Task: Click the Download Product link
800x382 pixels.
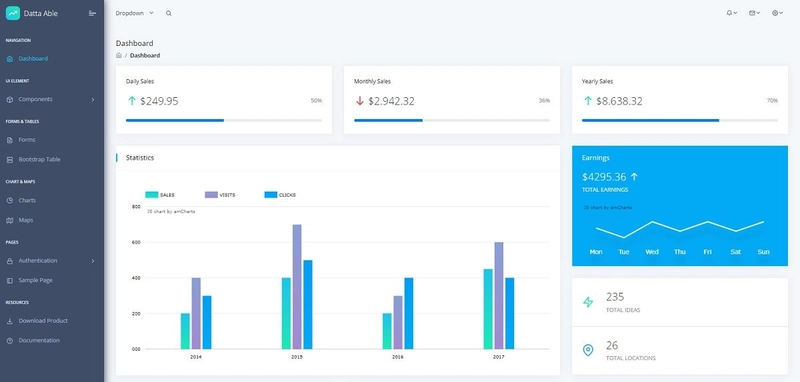Action: pyautogui.click(x=43, y=321)
